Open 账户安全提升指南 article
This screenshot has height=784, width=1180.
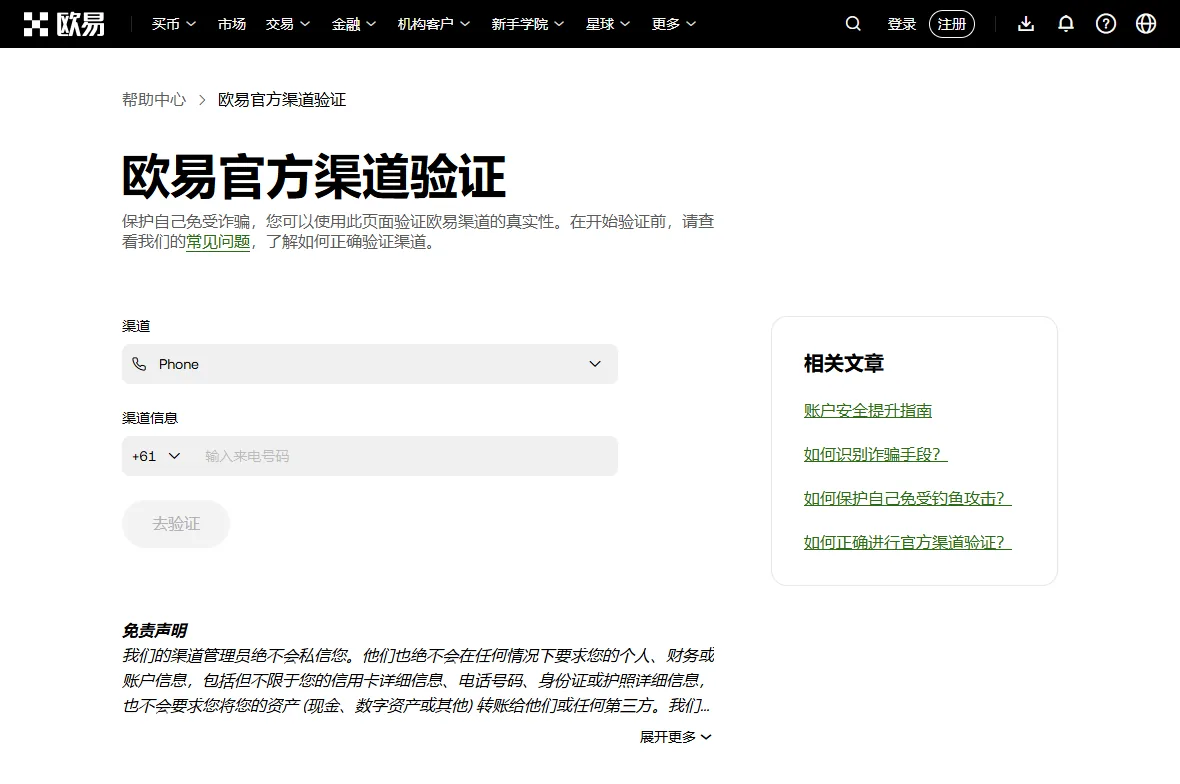tap(868, 411)
